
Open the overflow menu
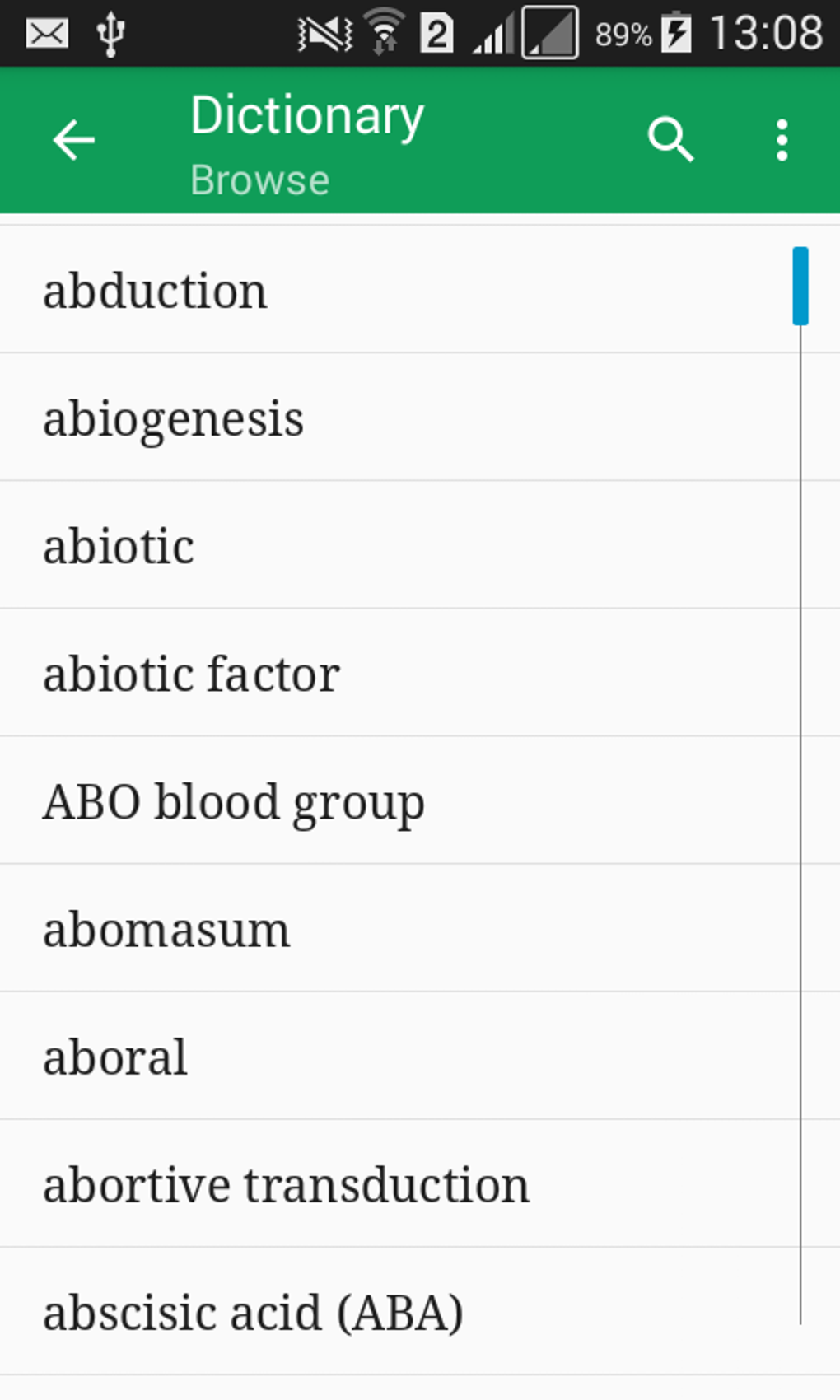780,140
